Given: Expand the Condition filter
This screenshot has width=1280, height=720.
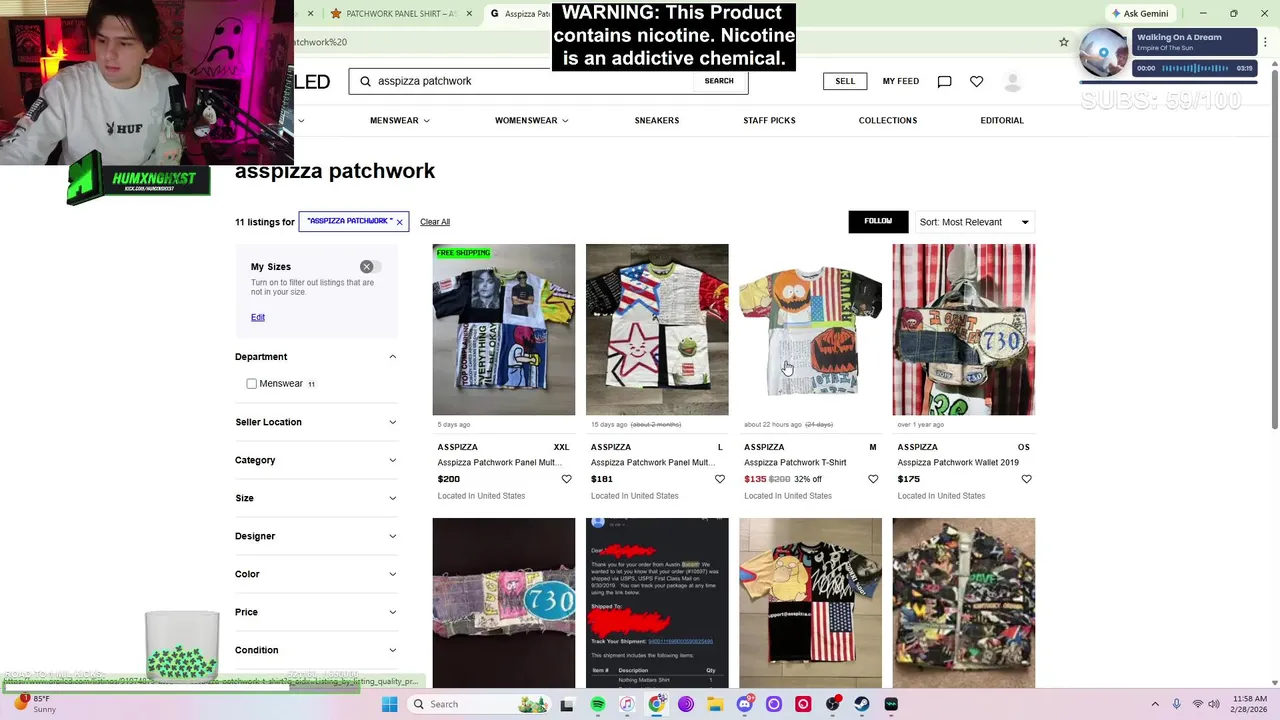Looking at the screenshot, I should coord(316,650).
